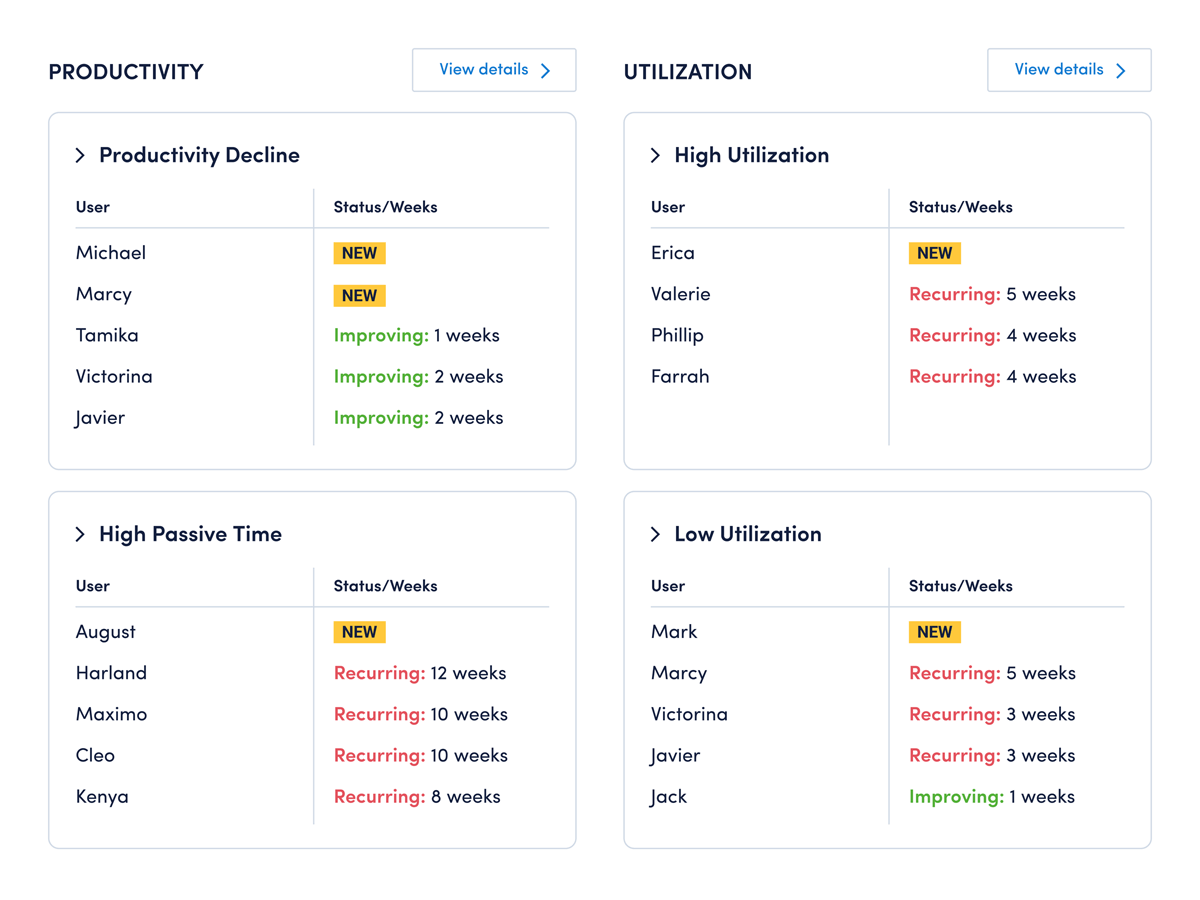
Task: Expand the Productivity Decline chevron
Action: pos(80,155)
